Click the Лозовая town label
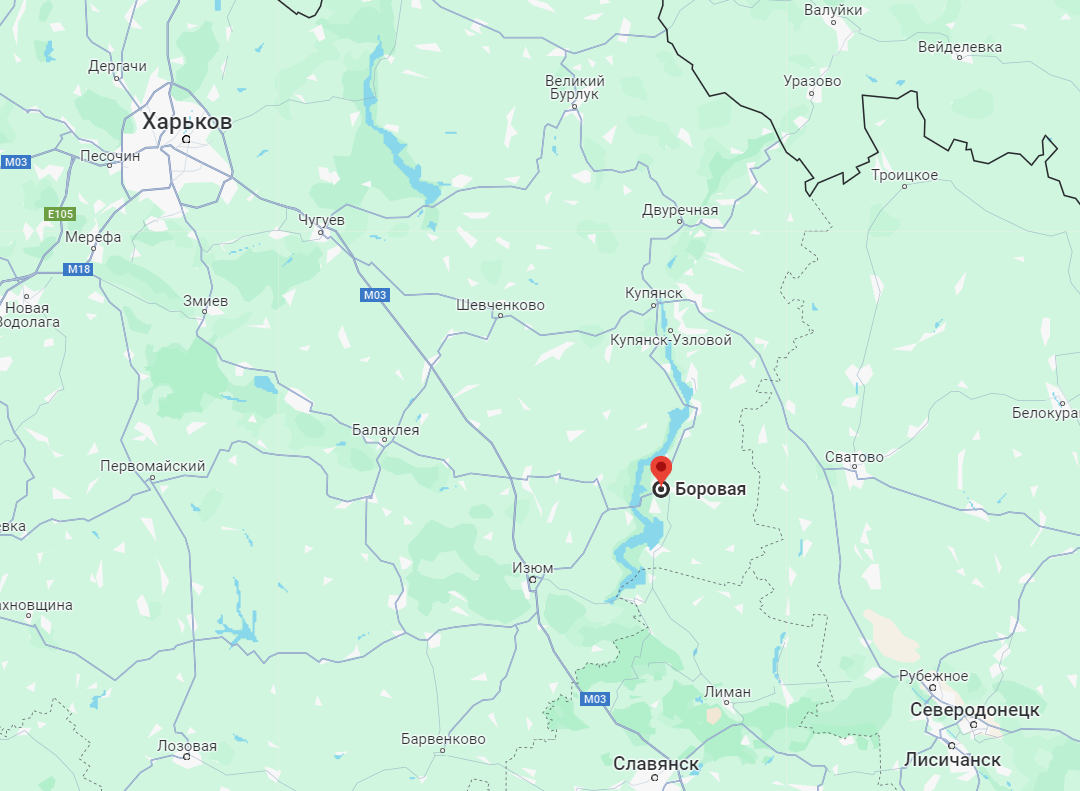Viewport: 1080px width, 791px height. tap(187, 746)
